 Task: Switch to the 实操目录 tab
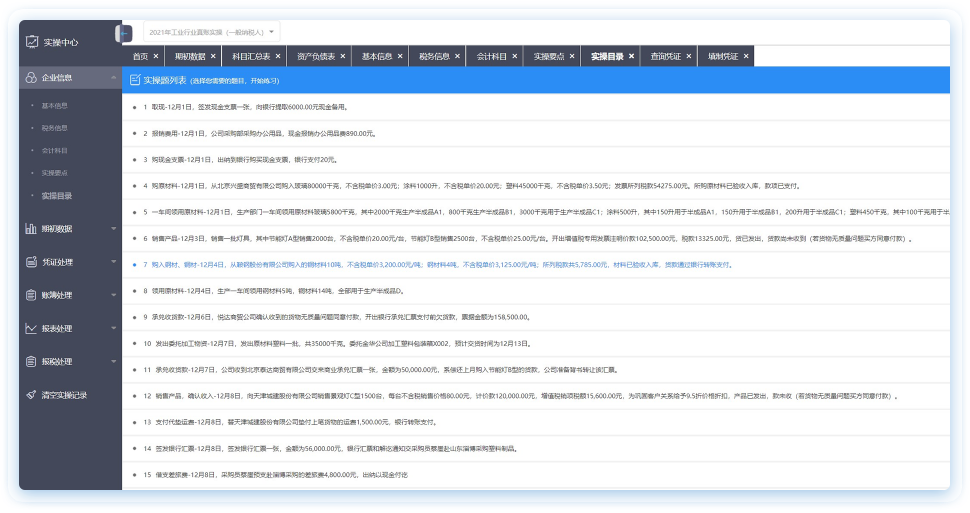pos(607,56)
